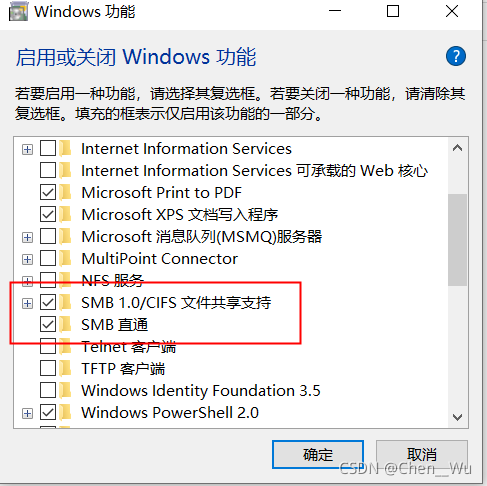The image size is (487, 486).
Task: Click the folder icon beside TFTP 客户端
Action: [66, 368]
